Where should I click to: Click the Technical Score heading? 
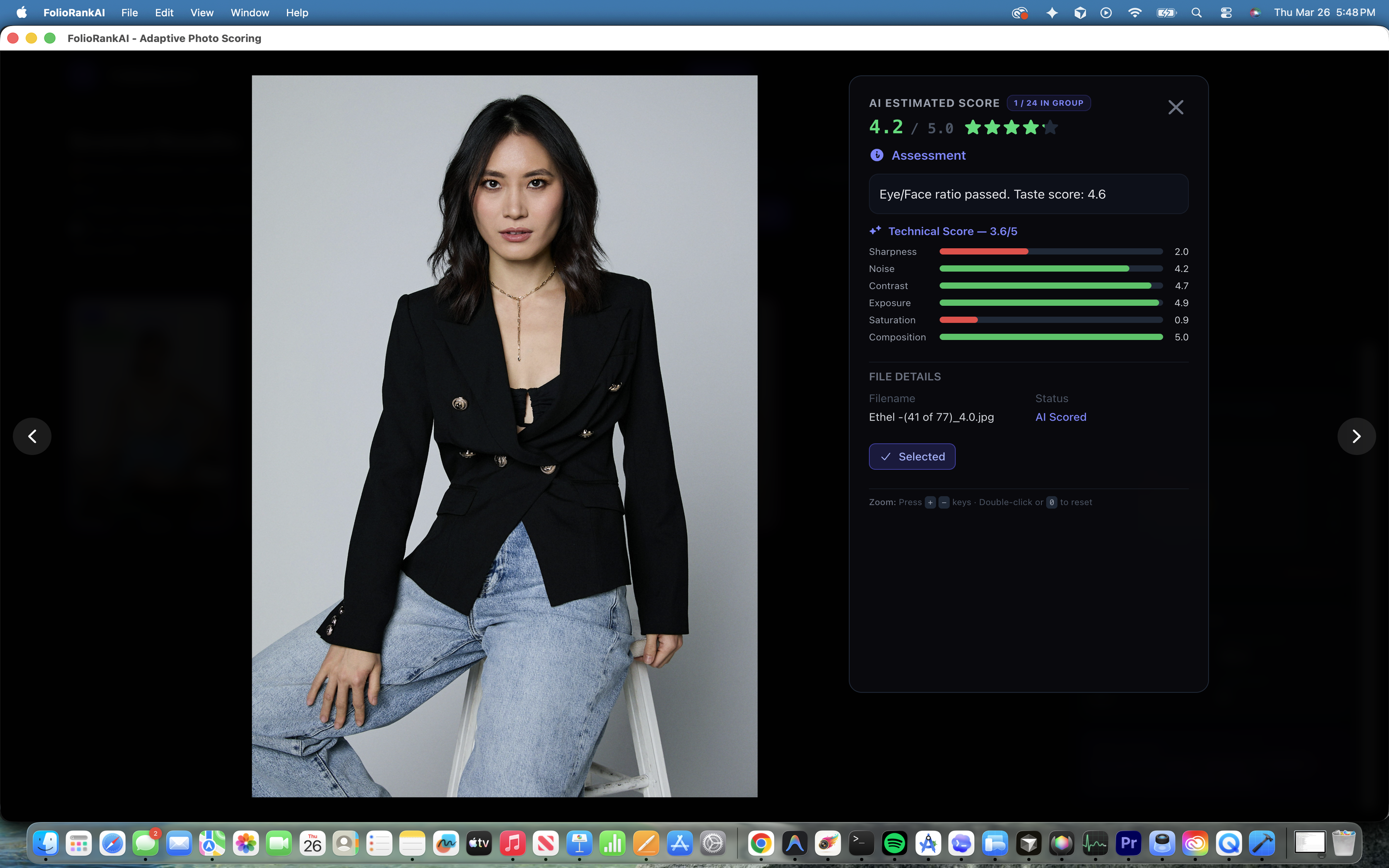point(953,231)
